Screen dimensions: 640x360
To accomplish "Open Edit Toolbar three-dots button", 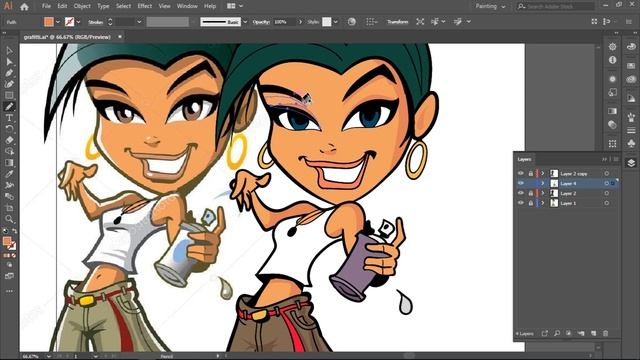I will click(9, 291).
